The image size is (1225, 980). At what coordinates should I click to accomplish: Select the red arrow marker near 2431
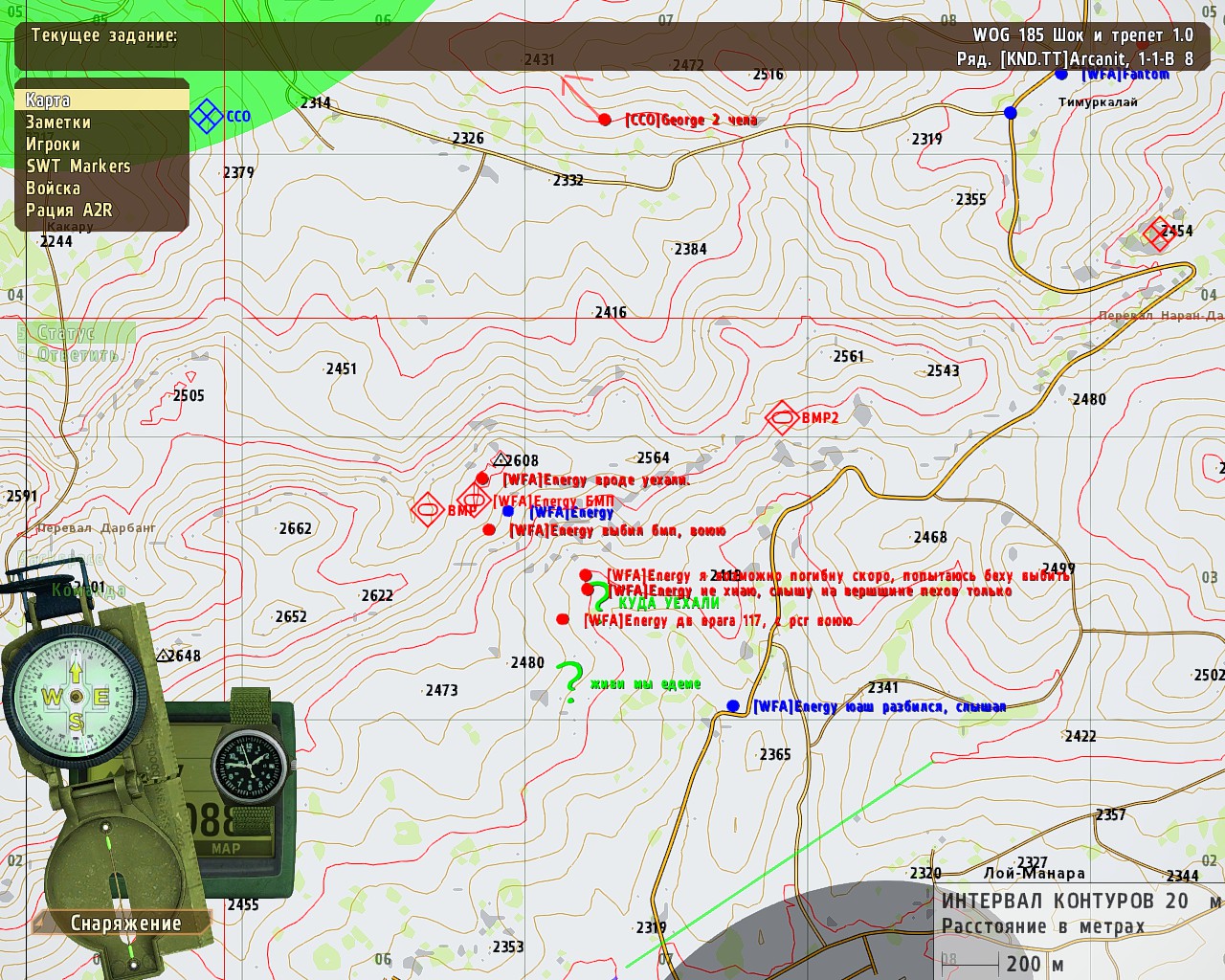coord(577,91)
